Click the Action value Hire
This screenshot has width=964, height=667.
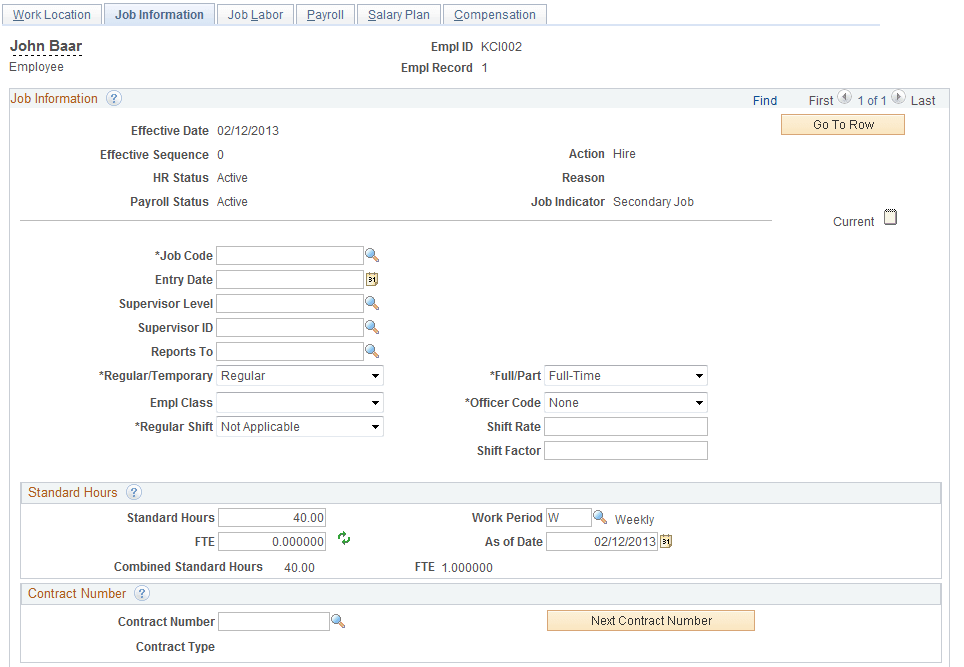[624, 154]
